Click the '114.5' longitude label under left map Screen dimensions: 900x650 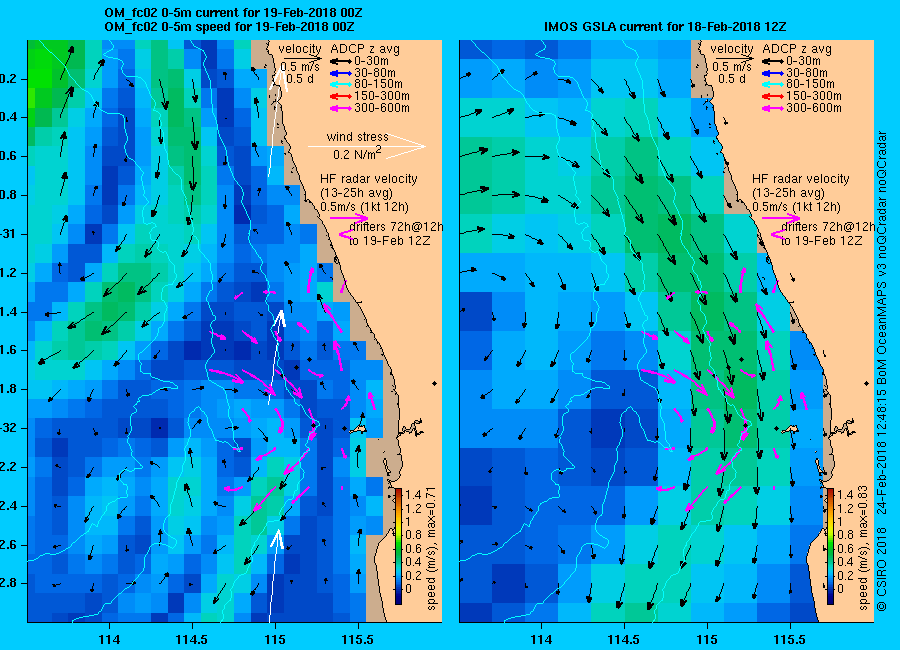192,639
